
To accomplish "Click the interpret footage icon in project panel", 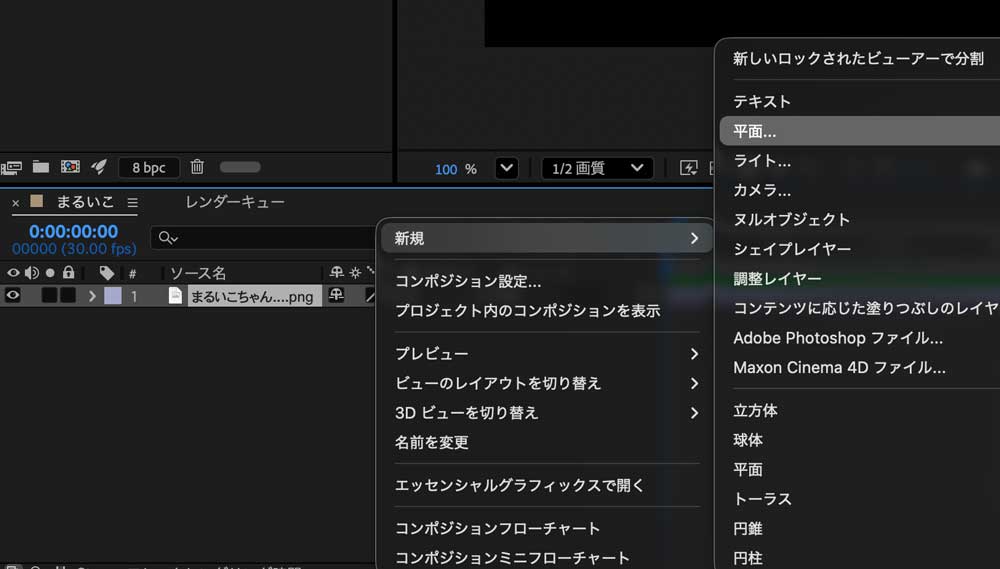I will click(x=11, y=168).
